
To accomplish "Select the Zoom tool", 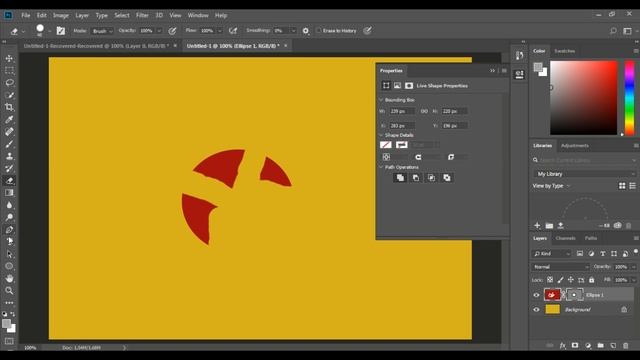I will 9,291.
